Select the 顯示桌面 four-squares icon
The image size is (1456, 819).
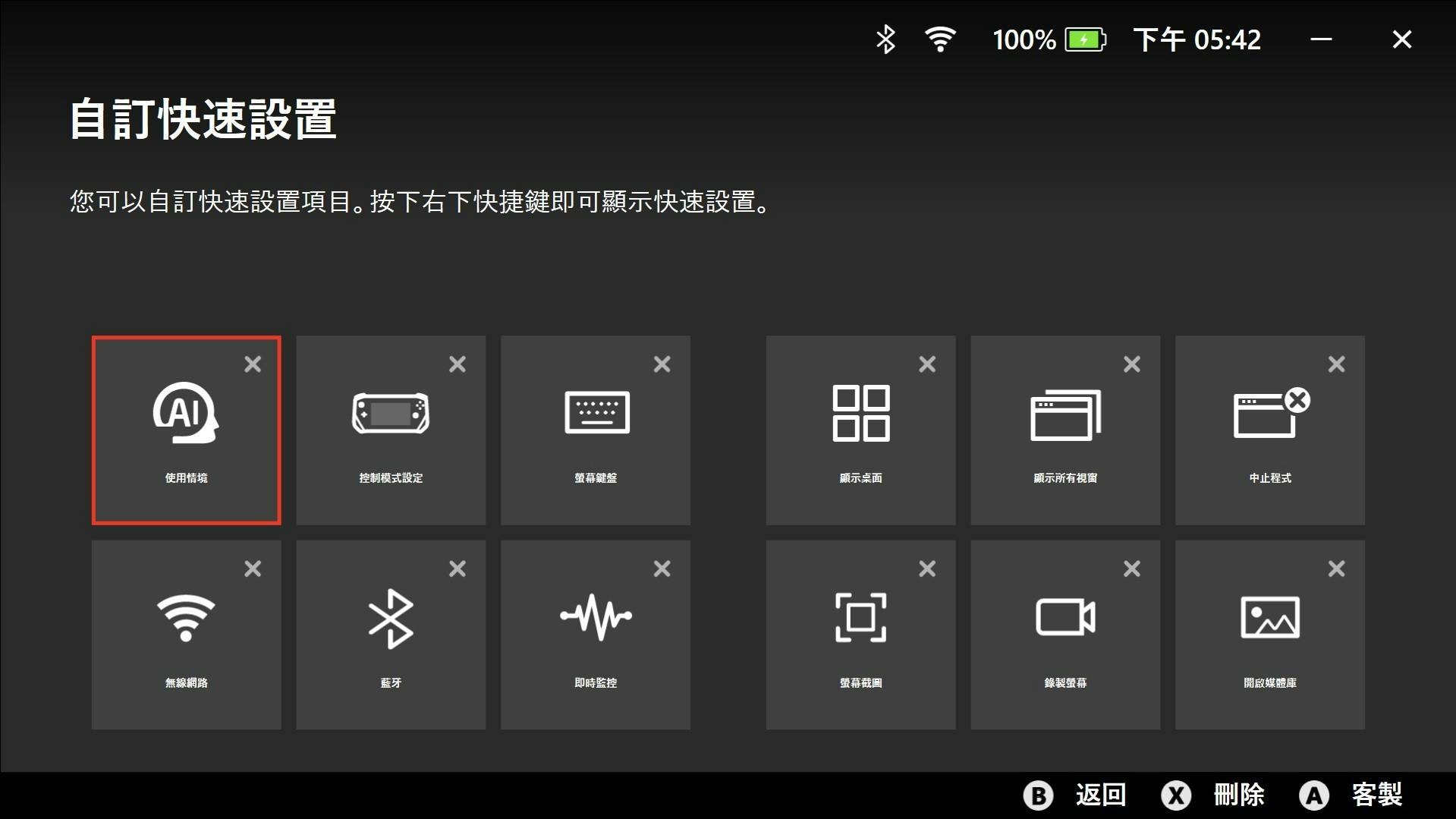pyautogui.click(x=861, y=413)
